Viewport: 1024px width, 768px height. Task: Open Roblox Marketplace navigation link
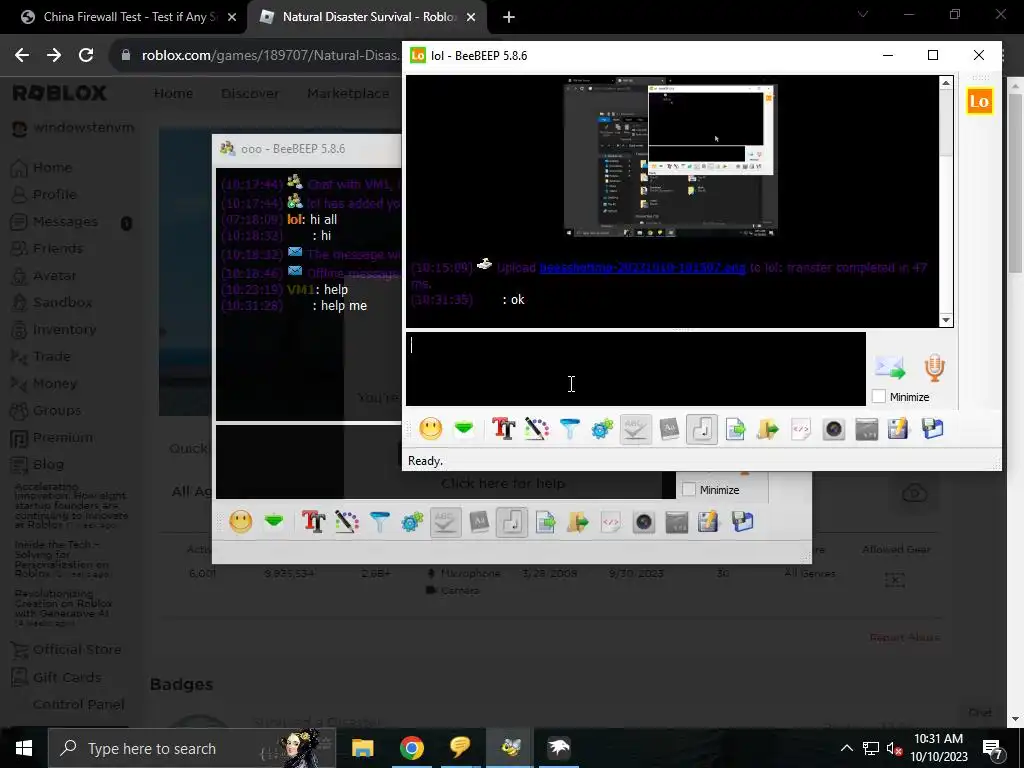coord(349,93)
